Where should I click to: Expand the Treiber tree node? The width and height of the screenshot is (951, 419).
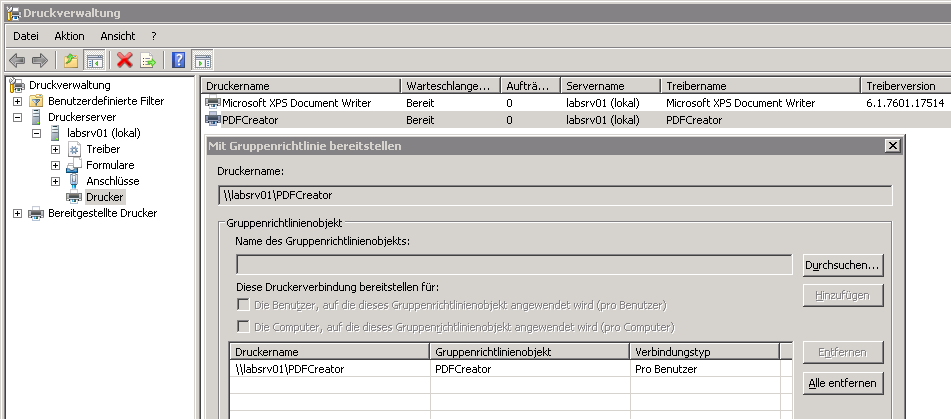[55, 149]
